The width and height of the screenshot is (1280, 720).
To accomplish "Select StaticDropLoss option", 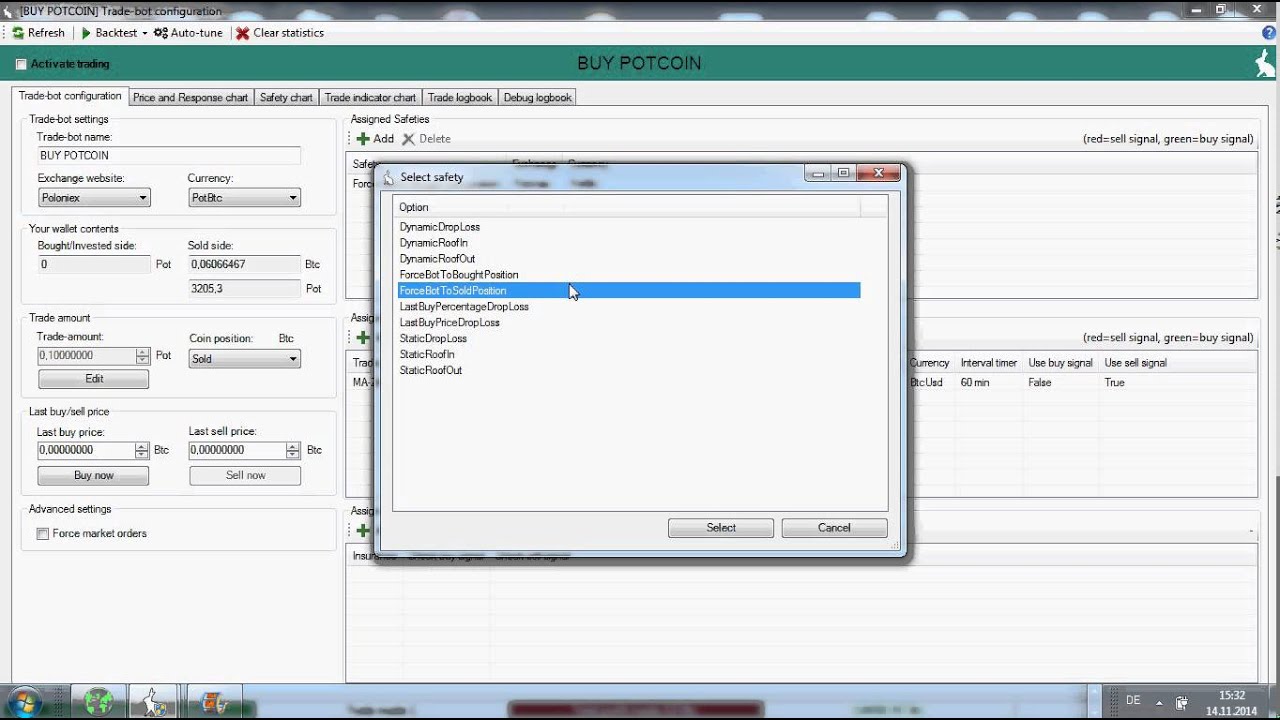I will [433, 339].
